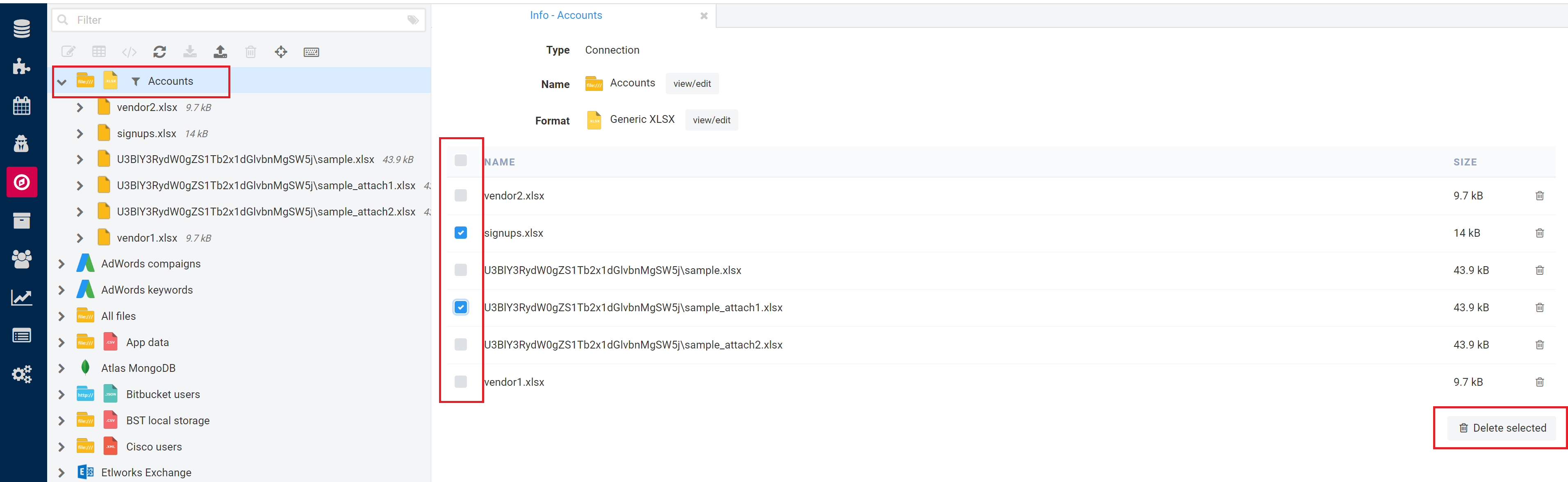1568x482 pixels.
Task: Expand the AdWords compaigns node
Action: [61, 264]
